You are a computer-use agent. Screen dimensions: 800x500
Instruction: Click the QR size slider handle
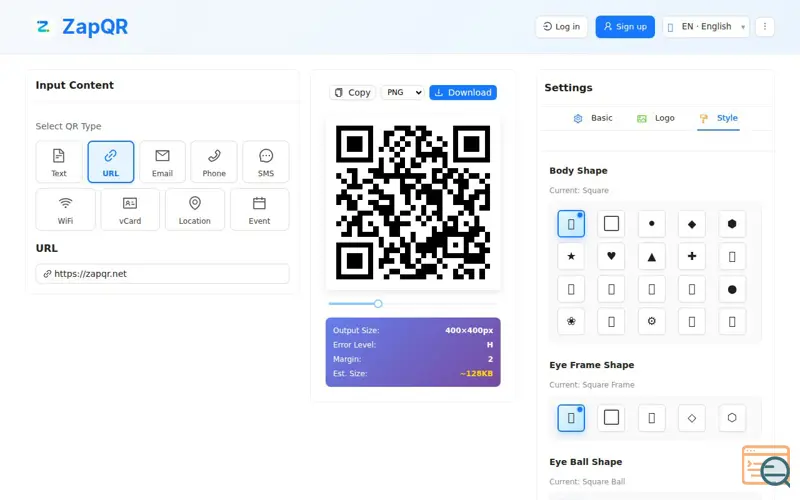point(378,304)
